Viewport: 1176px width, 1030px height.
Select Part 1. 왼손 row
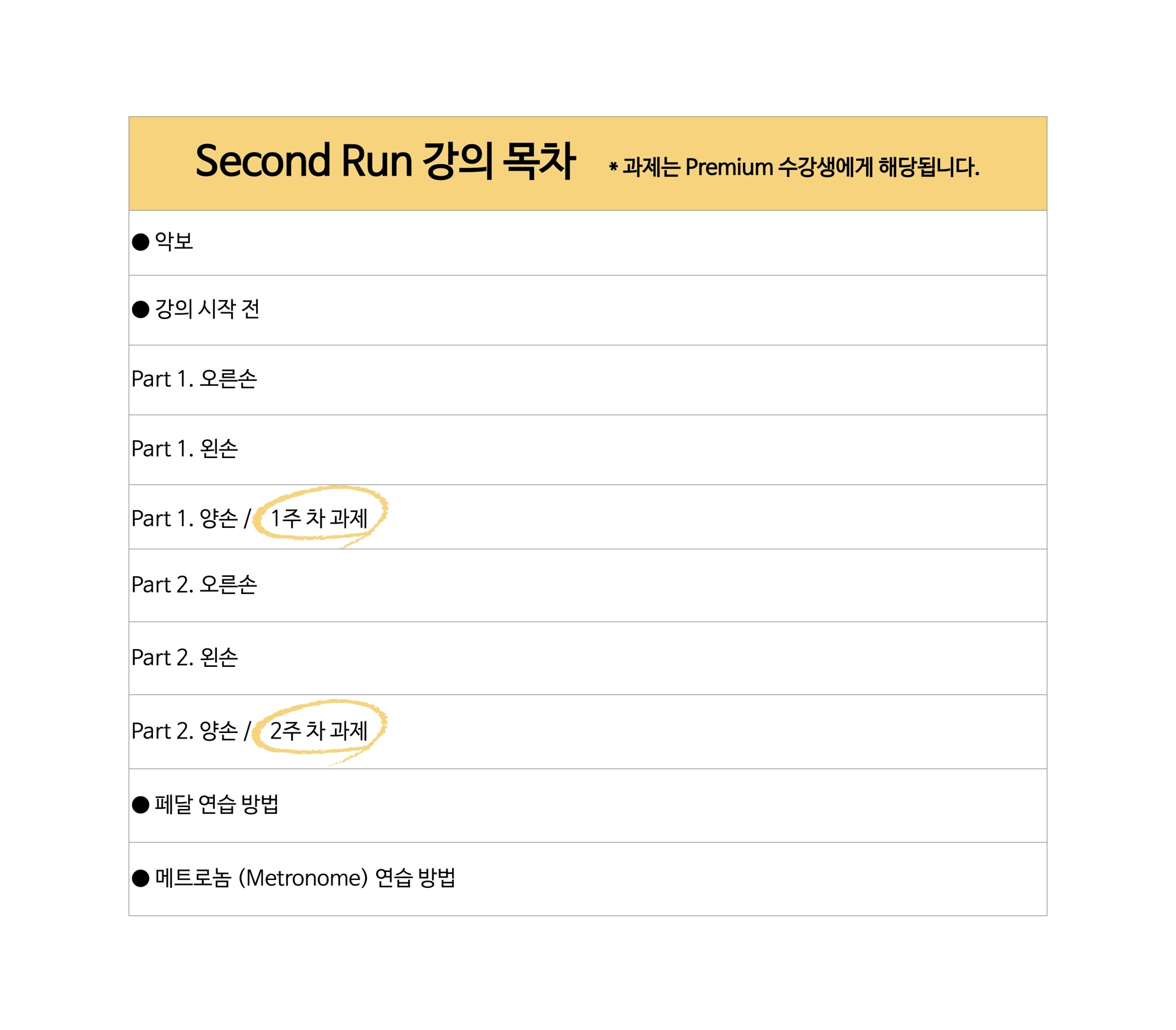pos(588,449)
